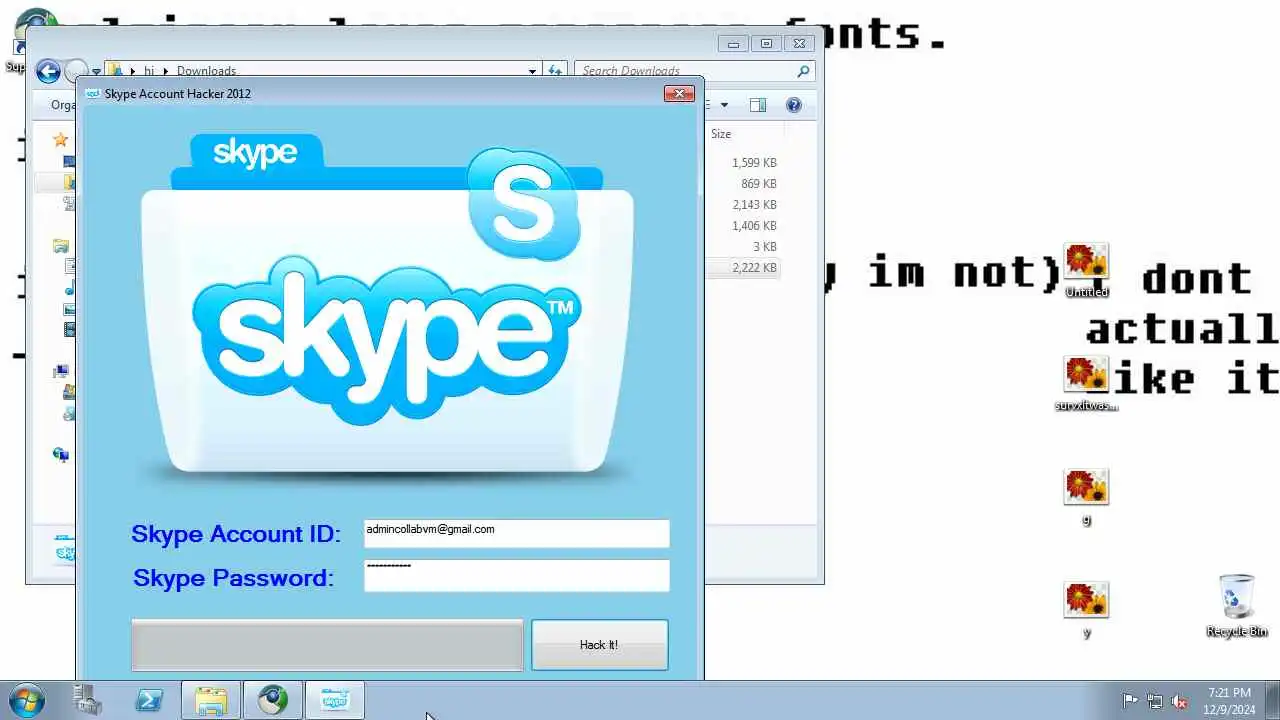
Task: Open the view options dropdown arrow
Action: (x=724, y=105)
